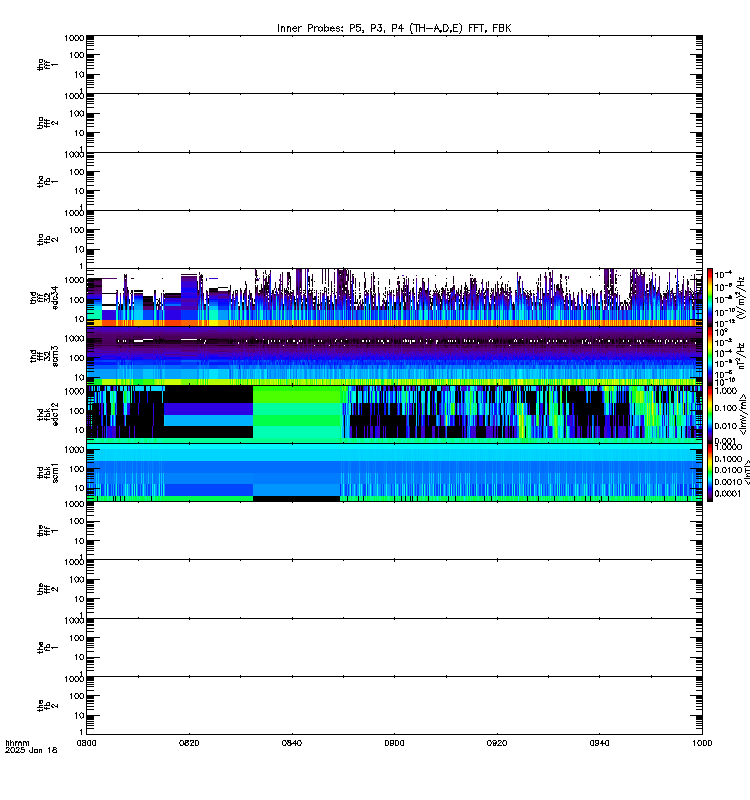
Task: Click the '100' y-axis tick of thd edc12 panel
Action: pos(77,411)
